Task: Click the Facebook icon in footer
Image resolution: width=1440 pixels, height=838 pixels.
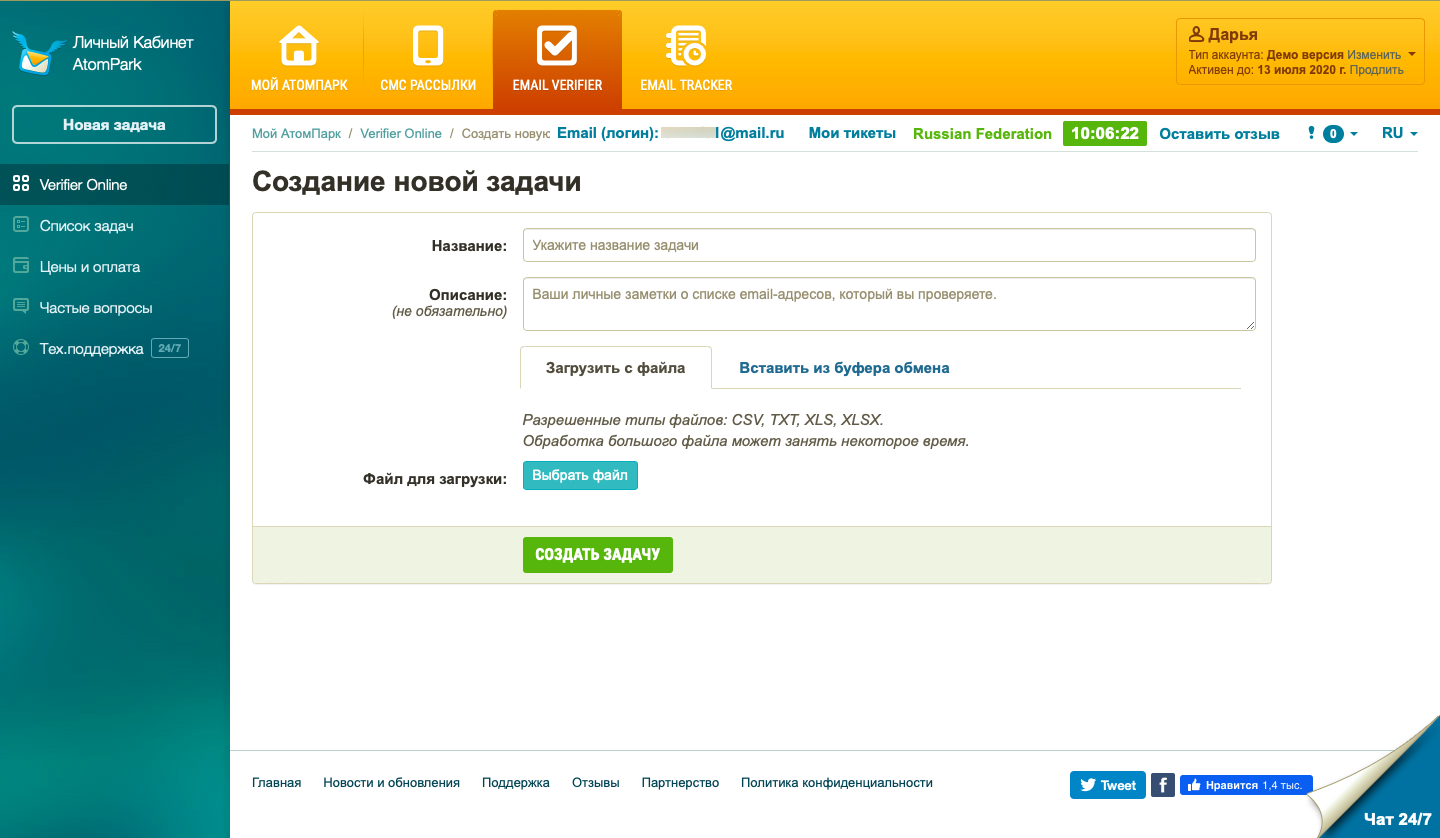Action: [x=1162, y=785]
